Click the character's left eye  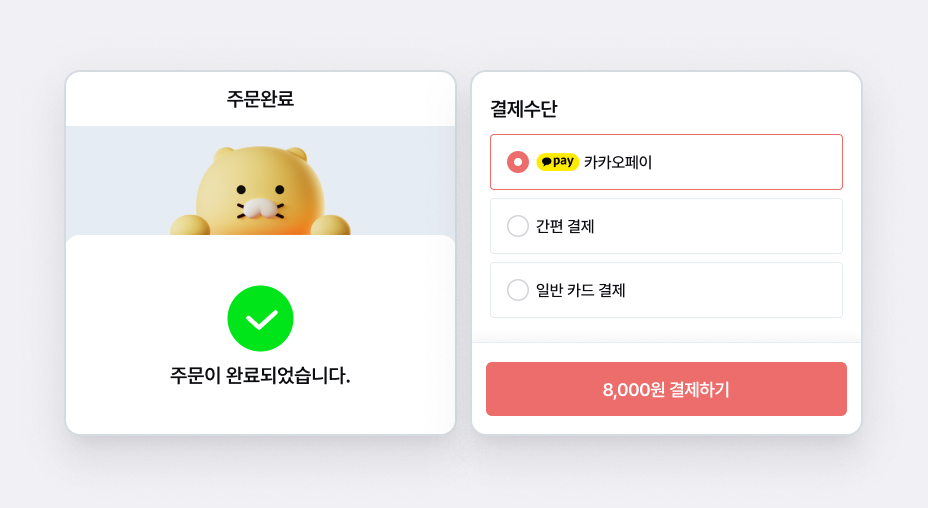coord(241,189)
